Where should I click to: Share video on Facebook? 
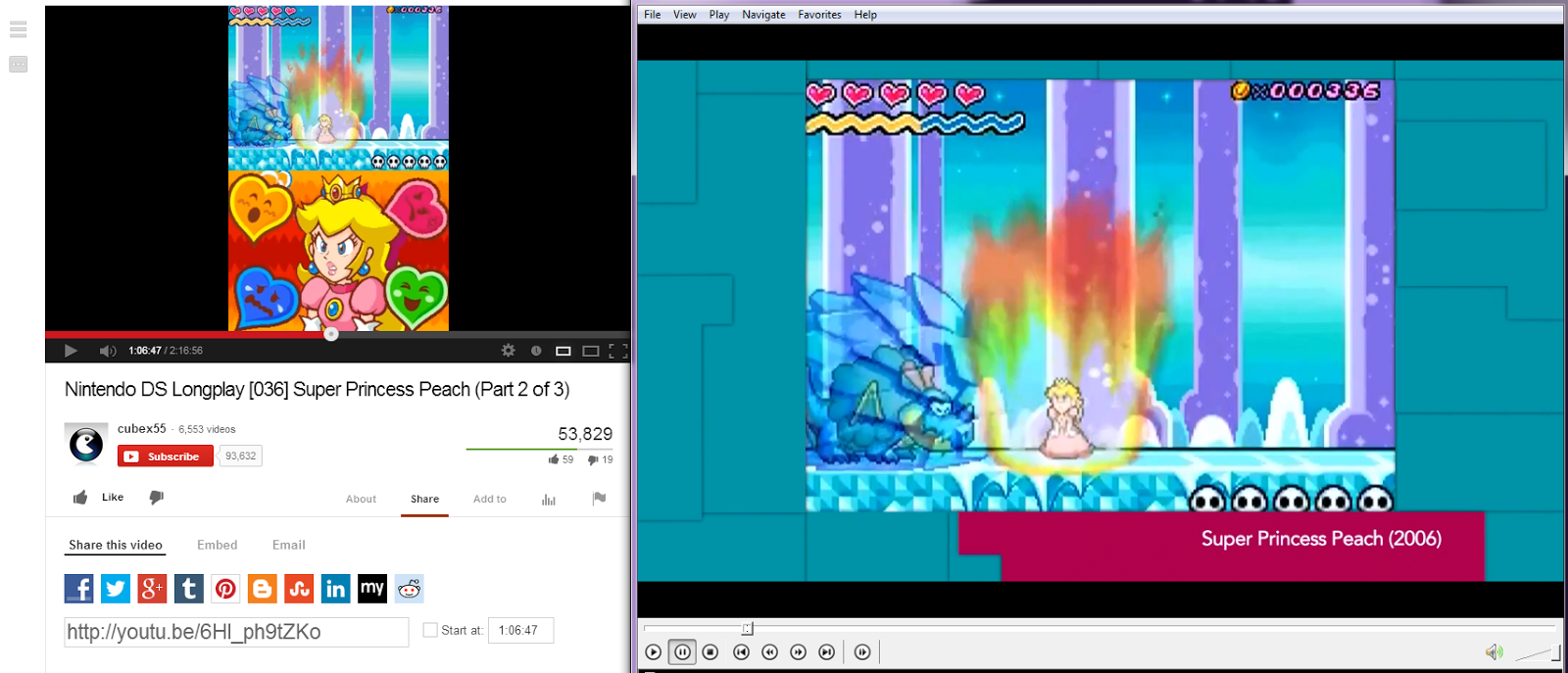(78, 589)
